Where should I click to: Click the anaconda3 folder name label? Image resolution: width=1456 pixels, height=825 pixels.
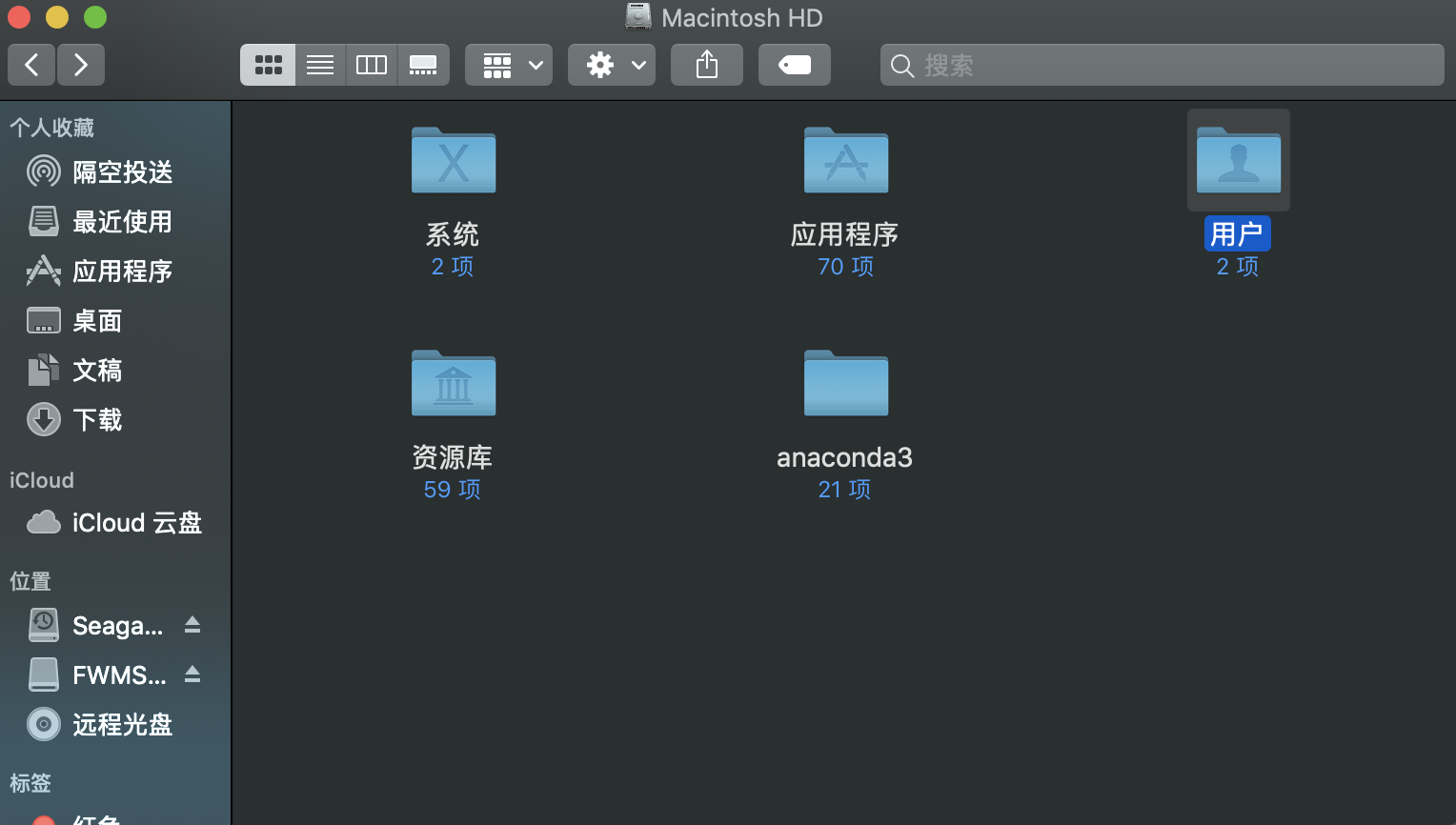(844, 457)
